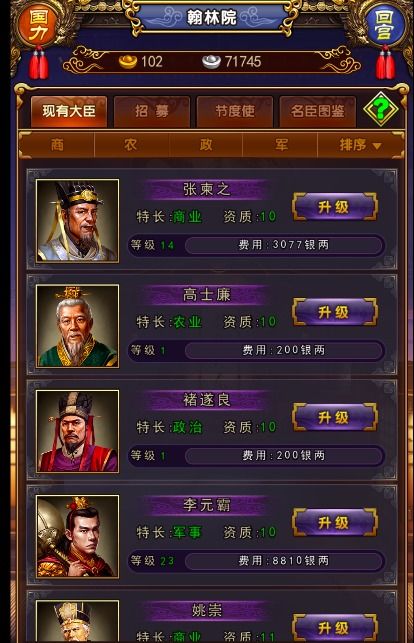The height and width of the screenshot is (643, 414).
Task: Open the 国力 round red icon
Action: [39, 25]
